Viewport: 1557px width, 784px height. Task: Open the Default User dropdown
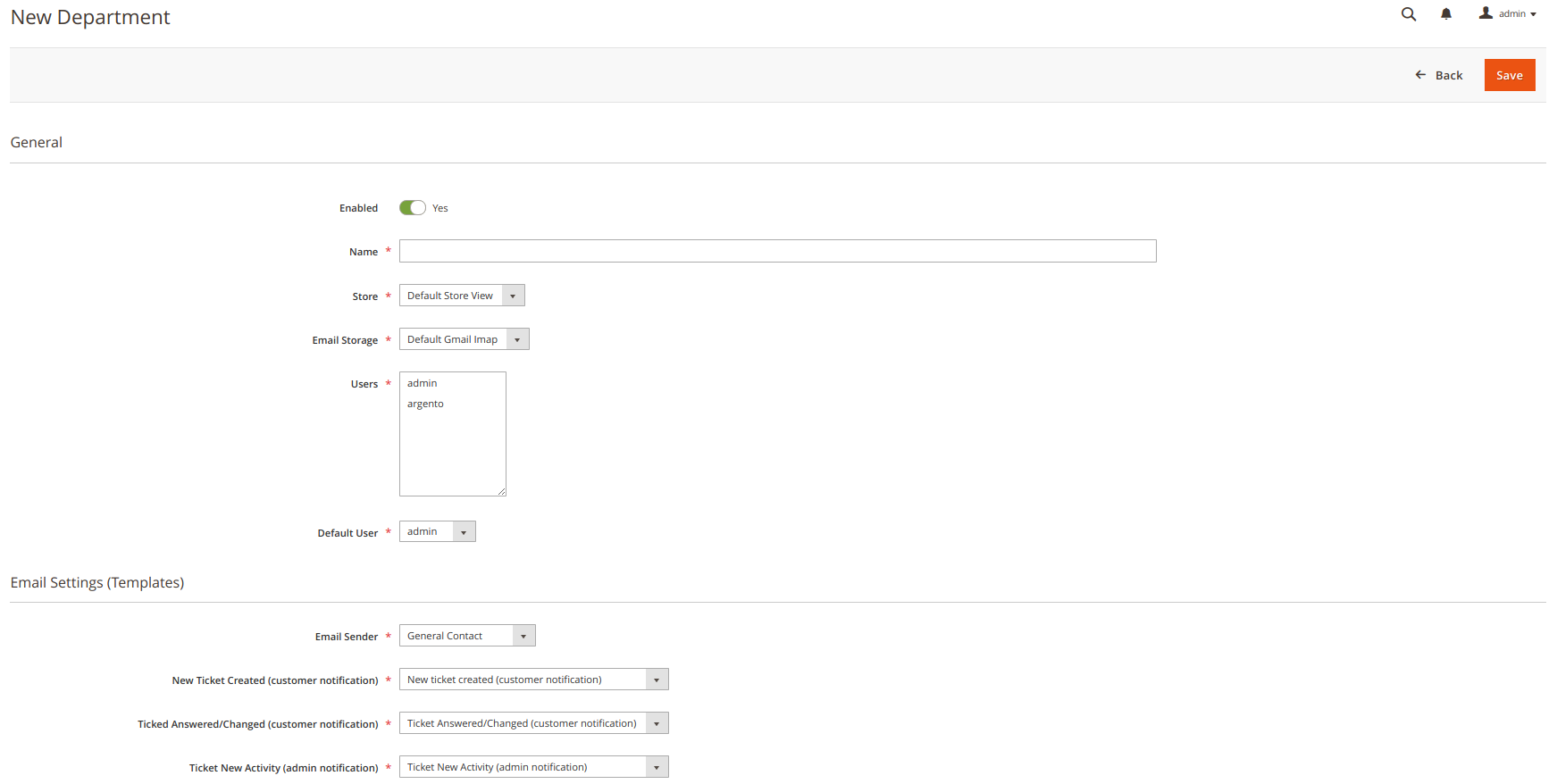click(x=438, y=531)
